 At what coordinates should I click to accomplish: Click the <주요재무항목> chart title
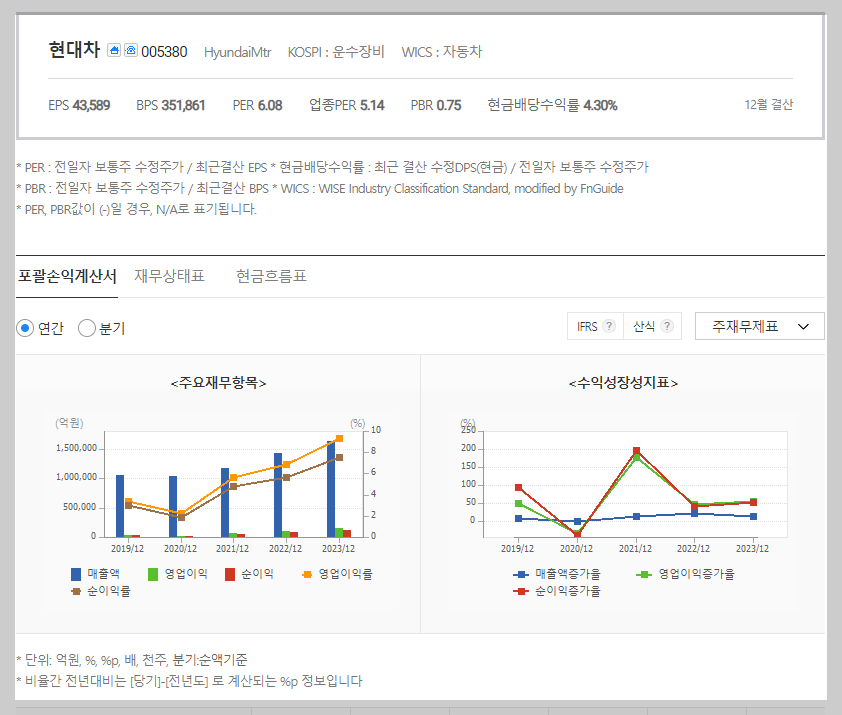pyautogui.click(x=219, y=382)
